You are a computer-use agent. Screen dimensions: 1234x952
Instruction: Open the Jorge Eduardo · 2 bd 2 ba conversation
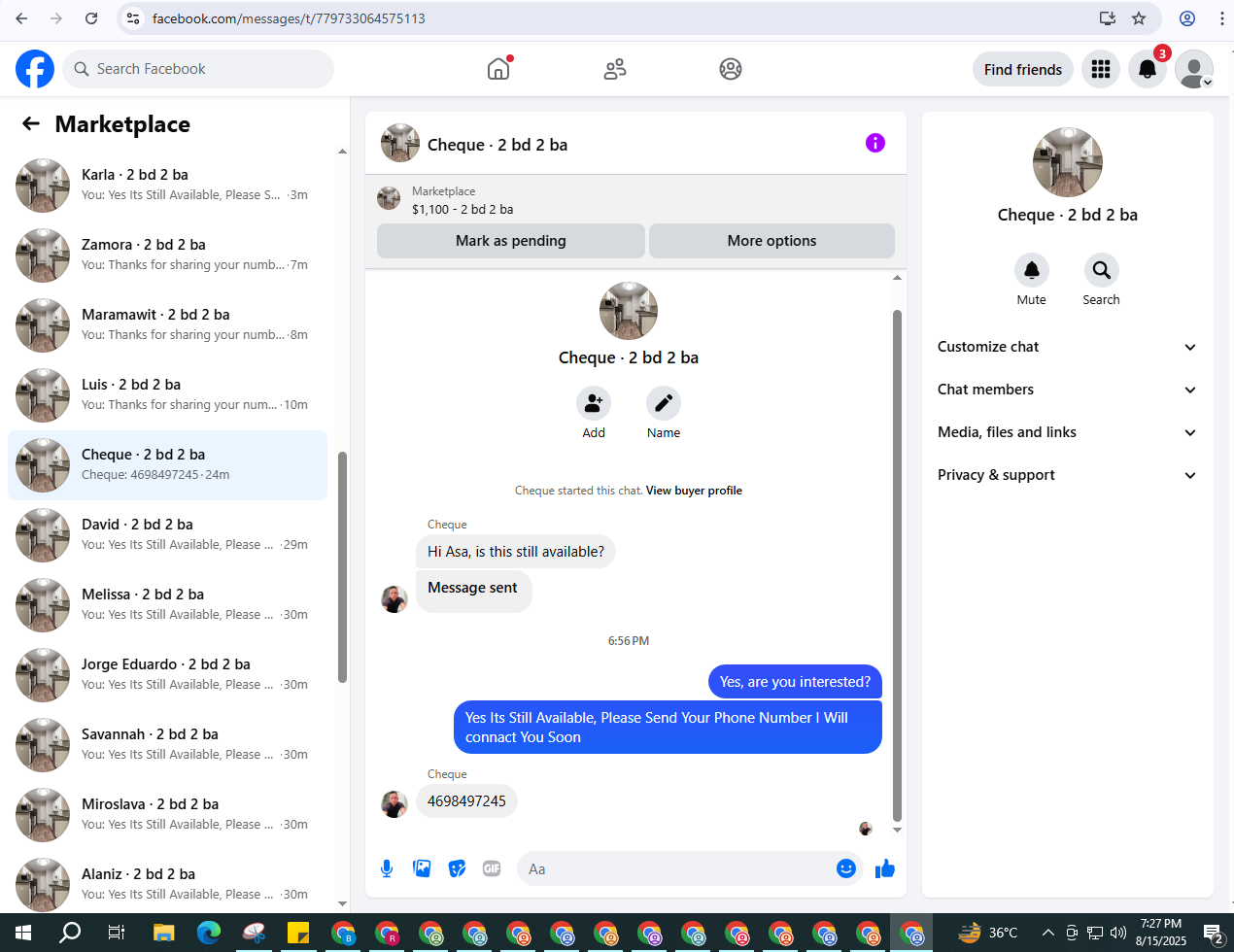tap(167, 675)
